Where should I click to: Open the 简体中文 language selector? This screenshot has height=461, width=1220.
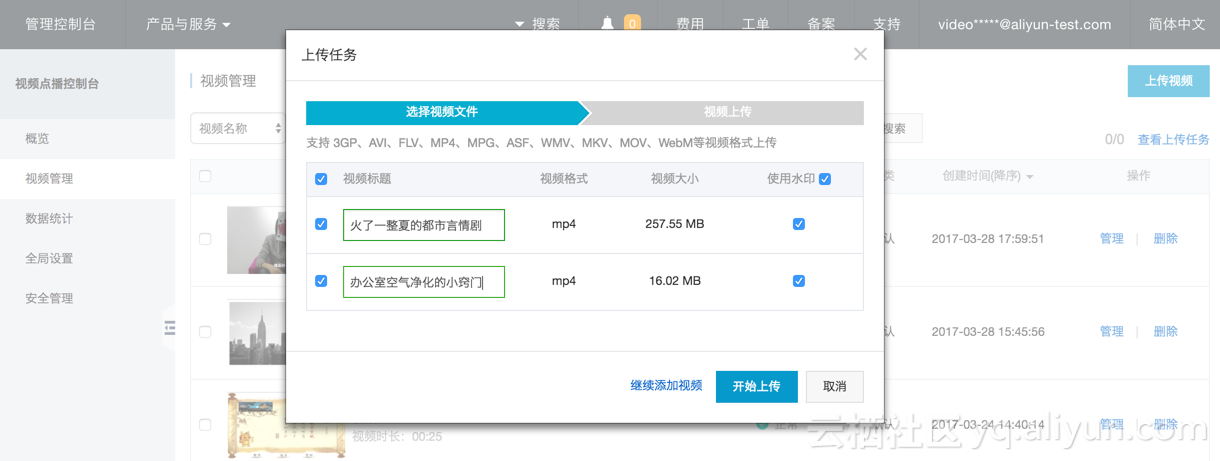(x=1177, y=24)
